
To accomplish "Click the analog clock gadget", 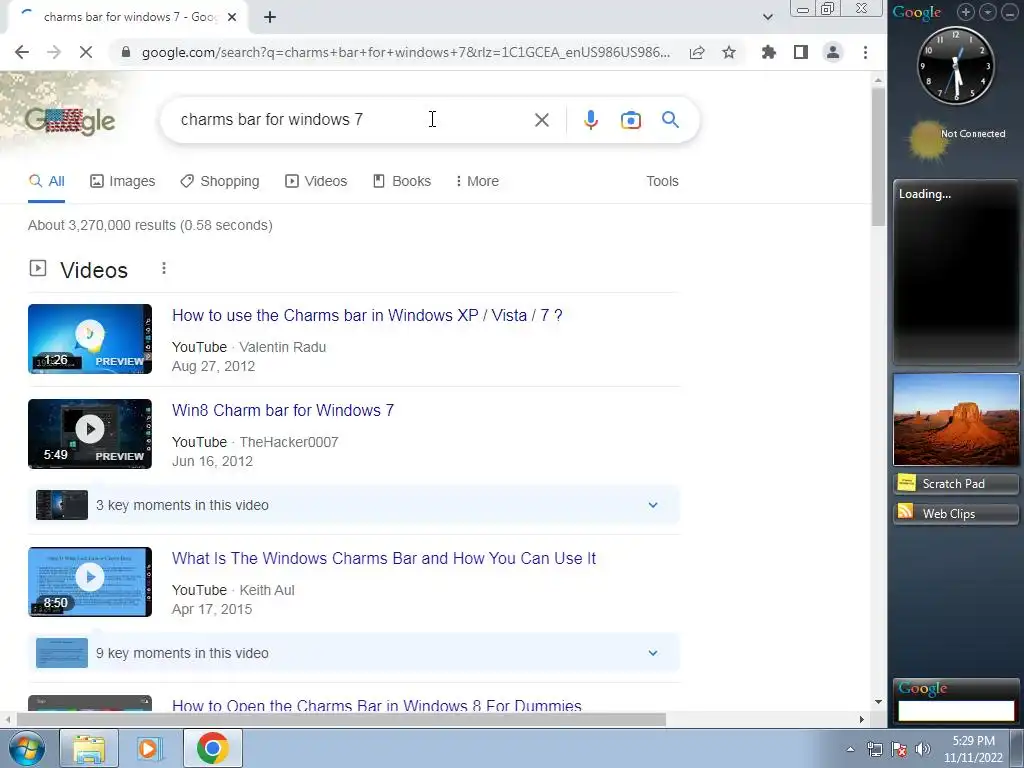I will (x=956, y=65).
